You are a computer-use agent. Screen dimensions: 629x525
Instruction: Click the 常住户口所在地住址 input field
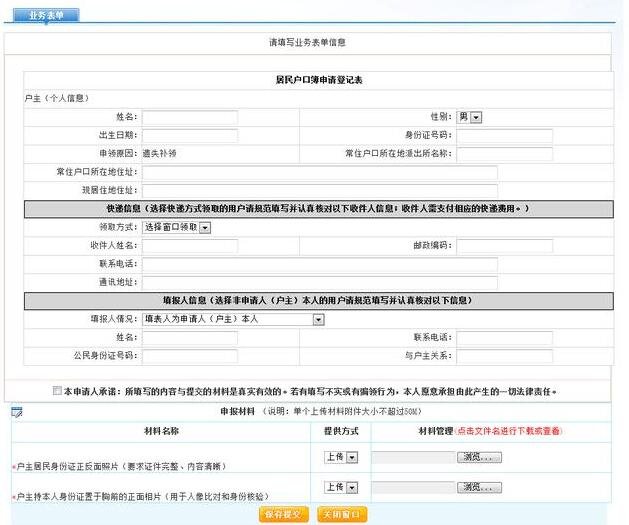coord(320,172)
